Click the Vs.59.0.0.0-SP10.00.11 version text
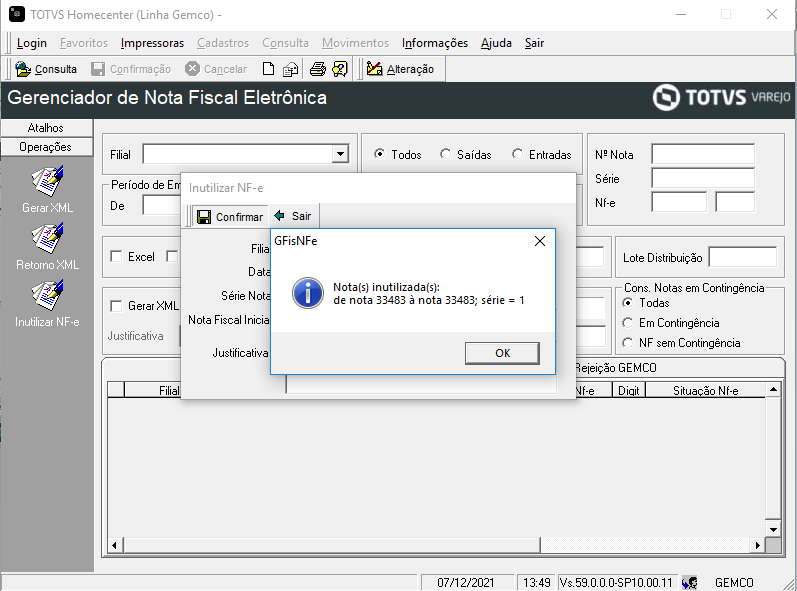Image resolution: width=797 pixels, height=591 pixels. pos(616,582)
